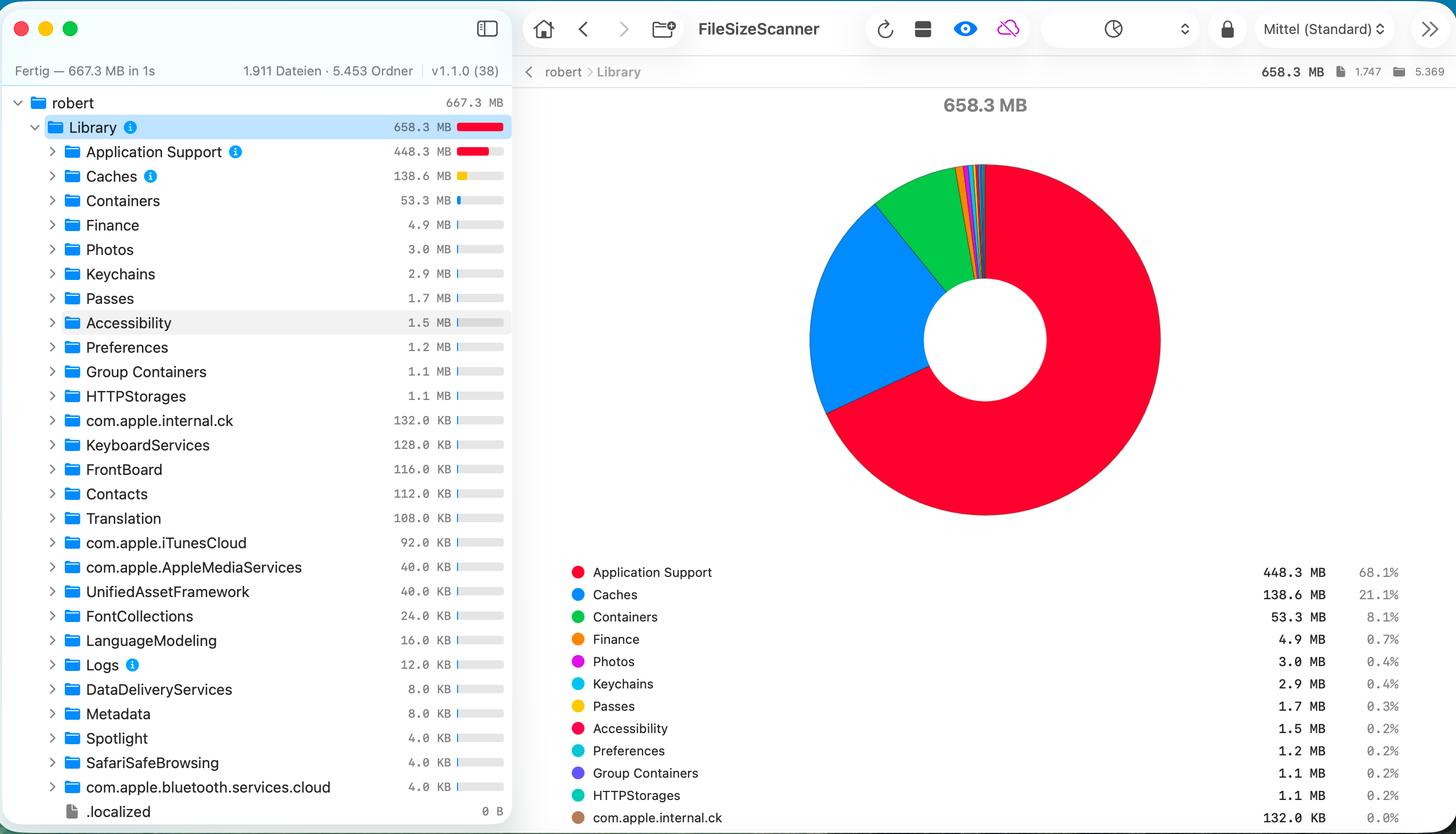
Task: Open the Mittel (Standard) dropdown
Action: click(x=1324, y=29)
